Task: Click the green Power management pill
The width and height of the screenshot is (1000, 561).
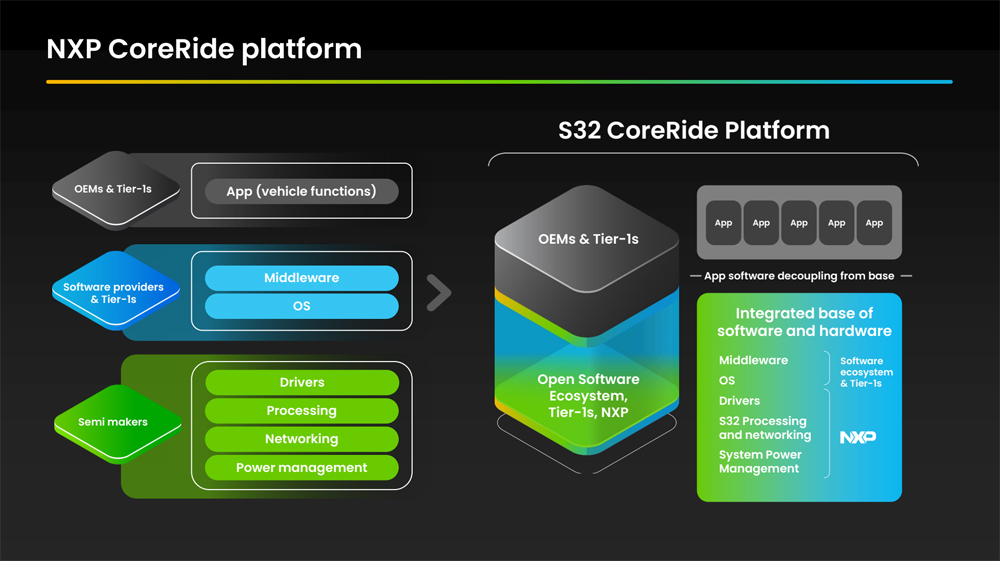Action: (302, 468)
